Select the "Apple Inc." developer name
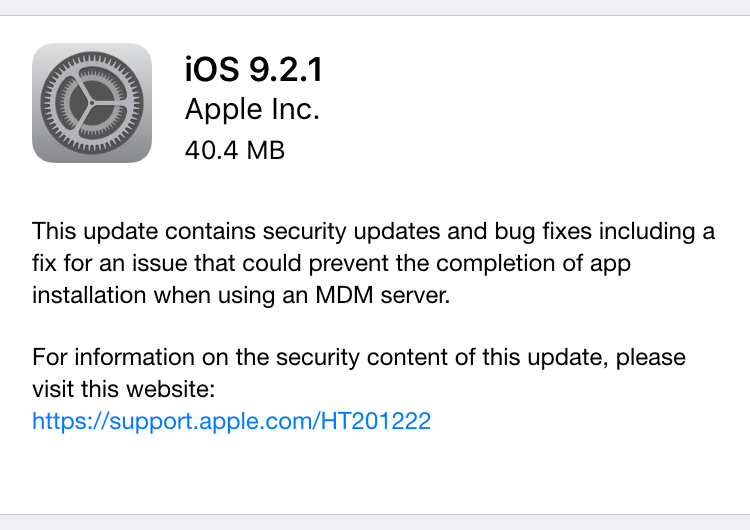This screenshot has width=750, height=530. pyautogui.click(x=252, y=109)
